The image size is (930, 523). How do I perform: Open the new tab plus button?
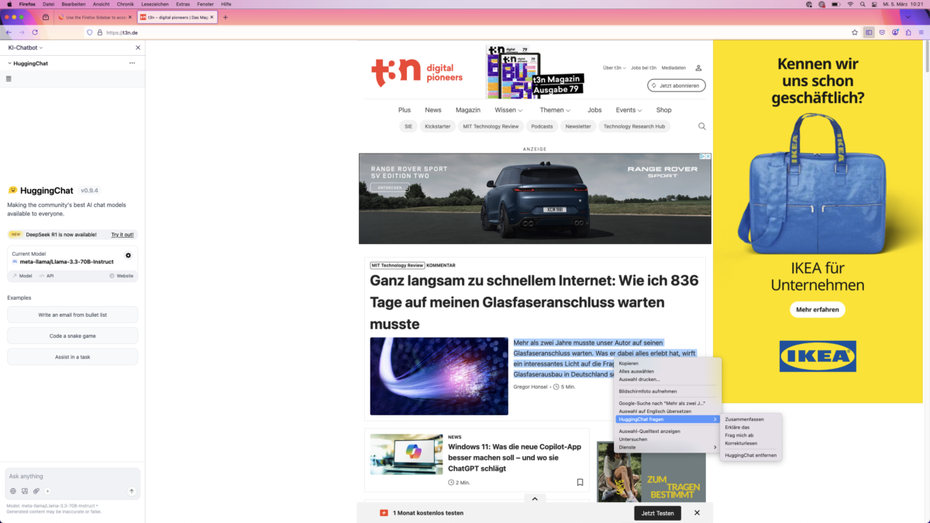click(x=225, y=17)
